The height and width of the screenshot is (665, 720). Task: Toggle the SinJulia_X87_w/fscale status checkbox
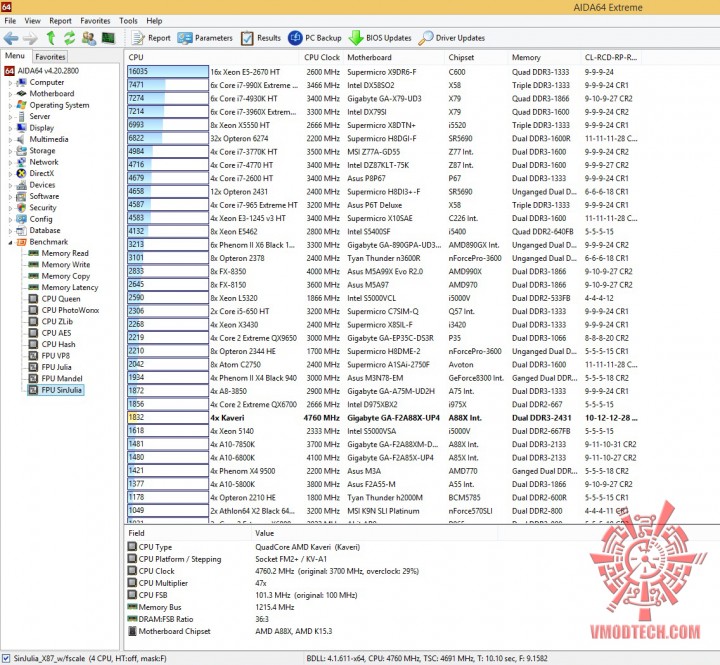(x=6, y=658)
